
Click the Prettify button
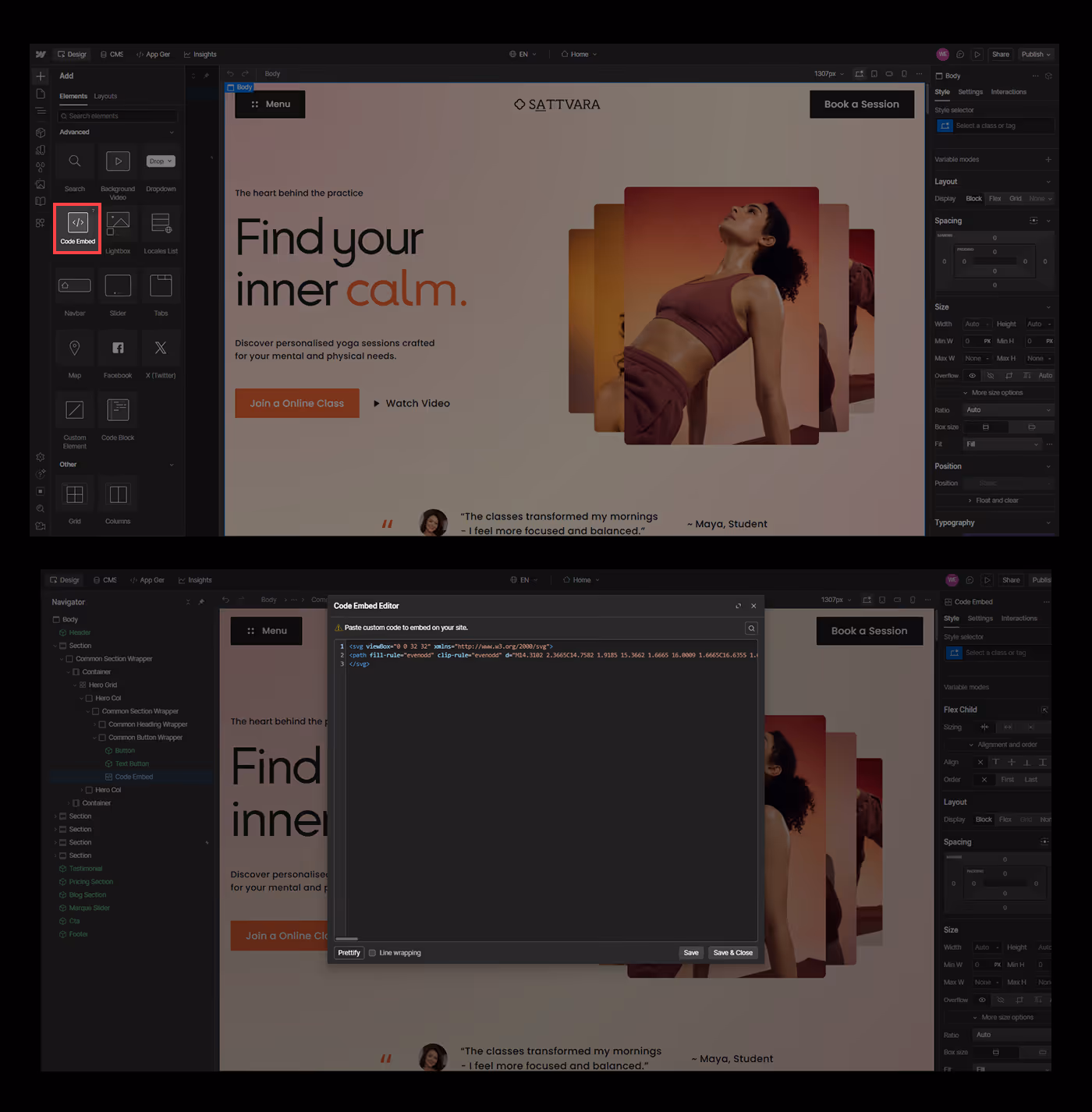349,953
